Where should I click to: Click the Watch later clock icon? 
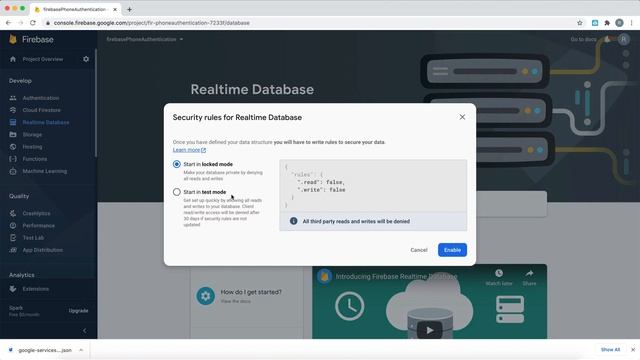[499, 273]
